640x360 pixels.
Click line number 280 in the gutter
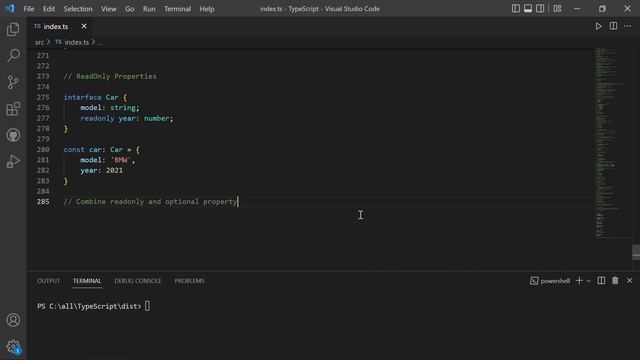43,149
